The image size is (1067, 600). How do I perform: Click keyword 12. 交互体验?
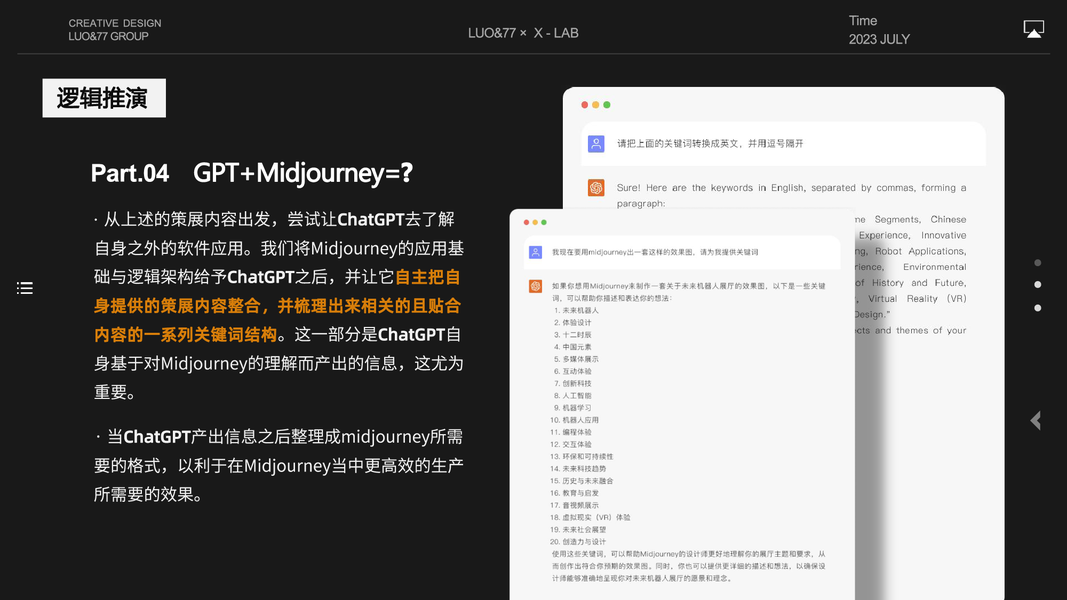[x=570, y=445]
